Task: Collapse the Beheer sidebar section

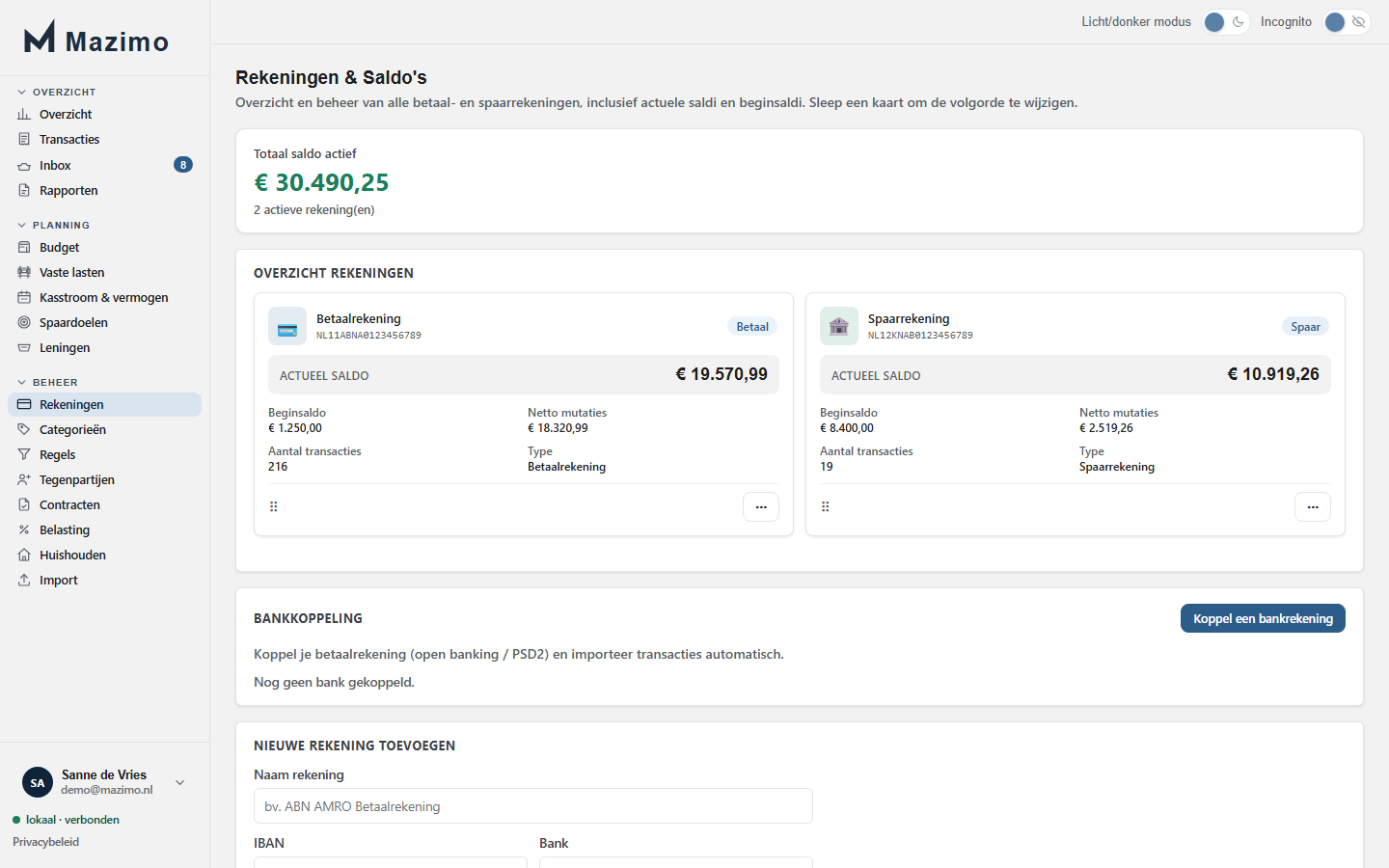Action: pos(48,382)
